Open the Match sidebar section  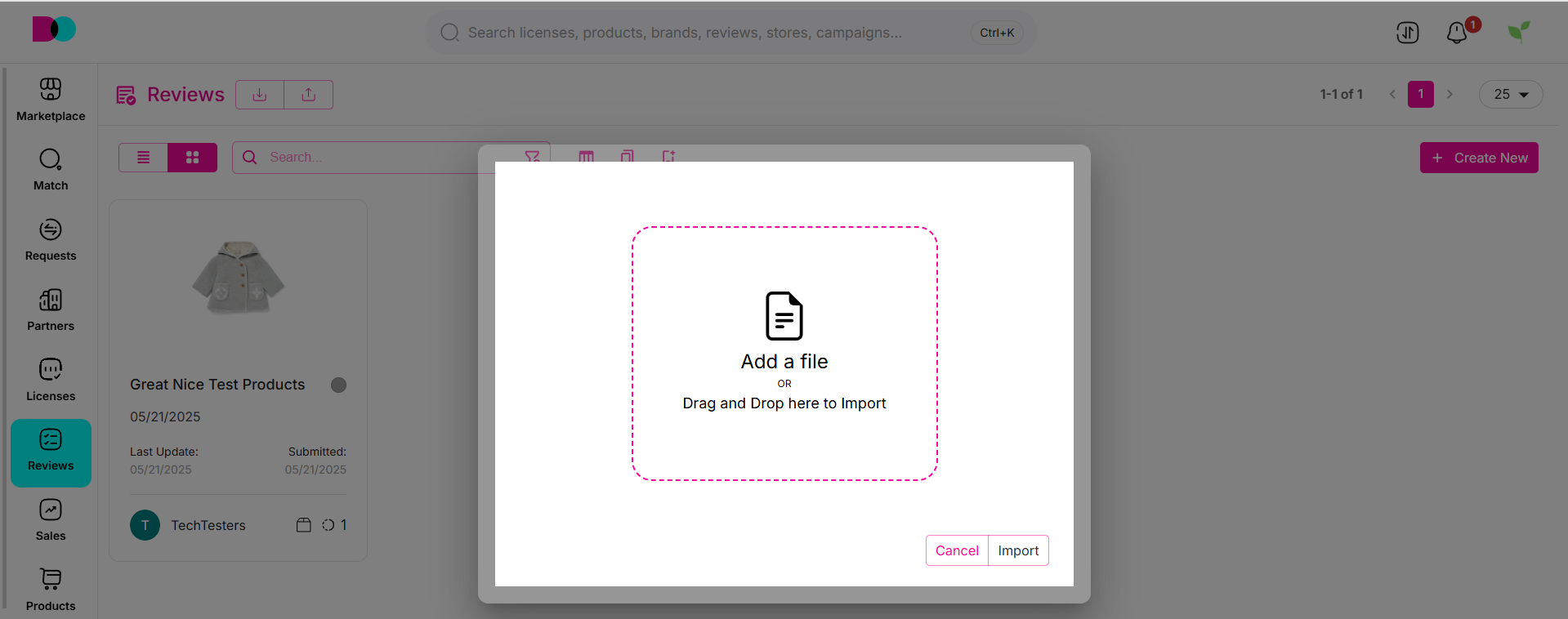(x=51, y=170)
